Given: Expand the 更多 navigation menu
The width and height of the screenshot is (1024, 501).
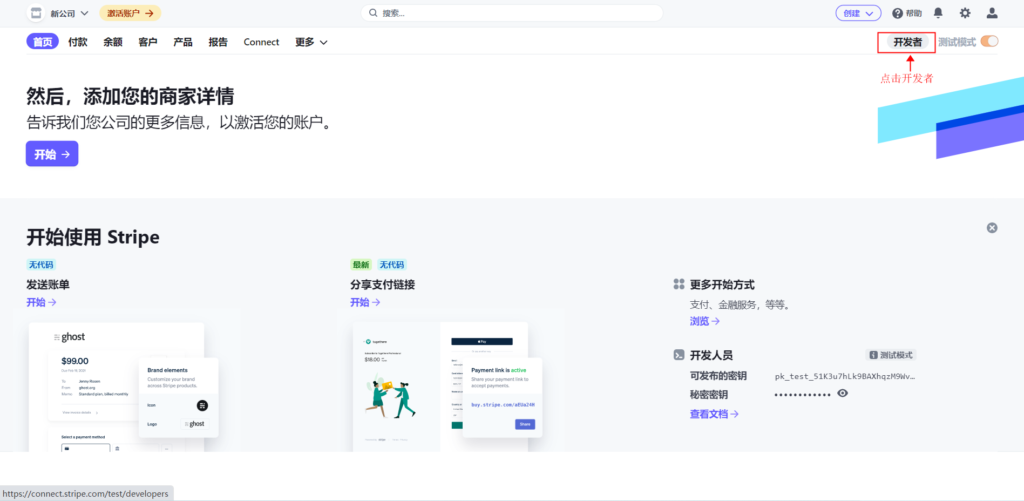Looking at the screenshot, I should click(x=311, y=42).
